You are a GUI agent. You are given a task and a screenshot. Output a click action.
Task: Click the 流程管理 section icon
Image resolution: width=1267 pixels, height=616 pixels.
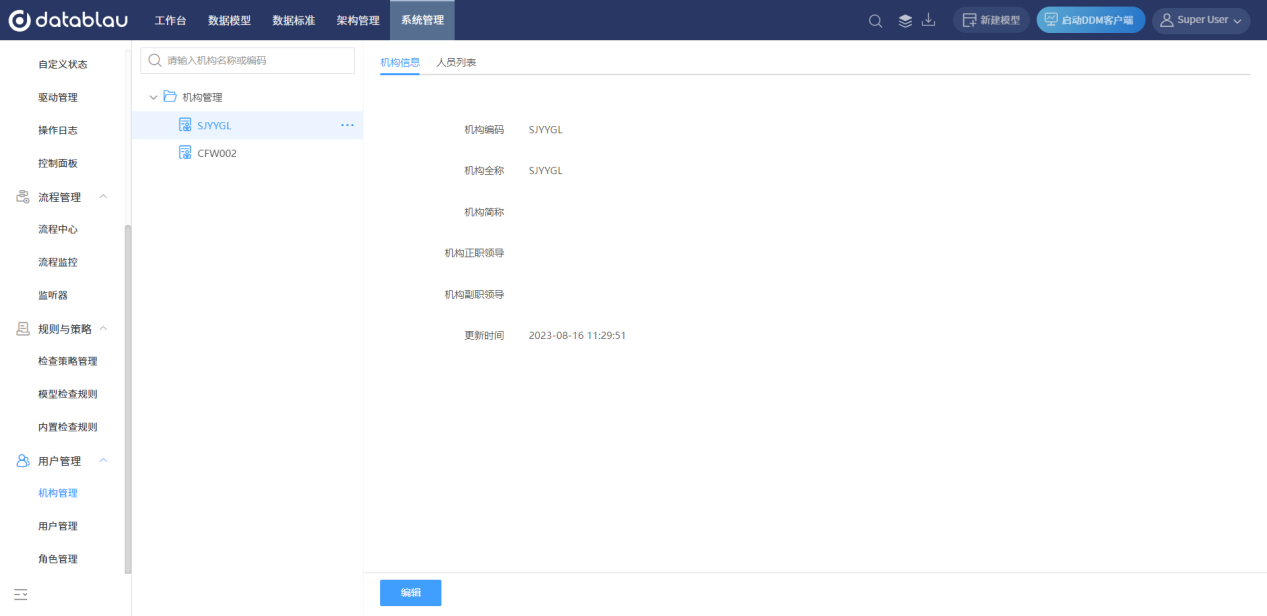[22, 197]
